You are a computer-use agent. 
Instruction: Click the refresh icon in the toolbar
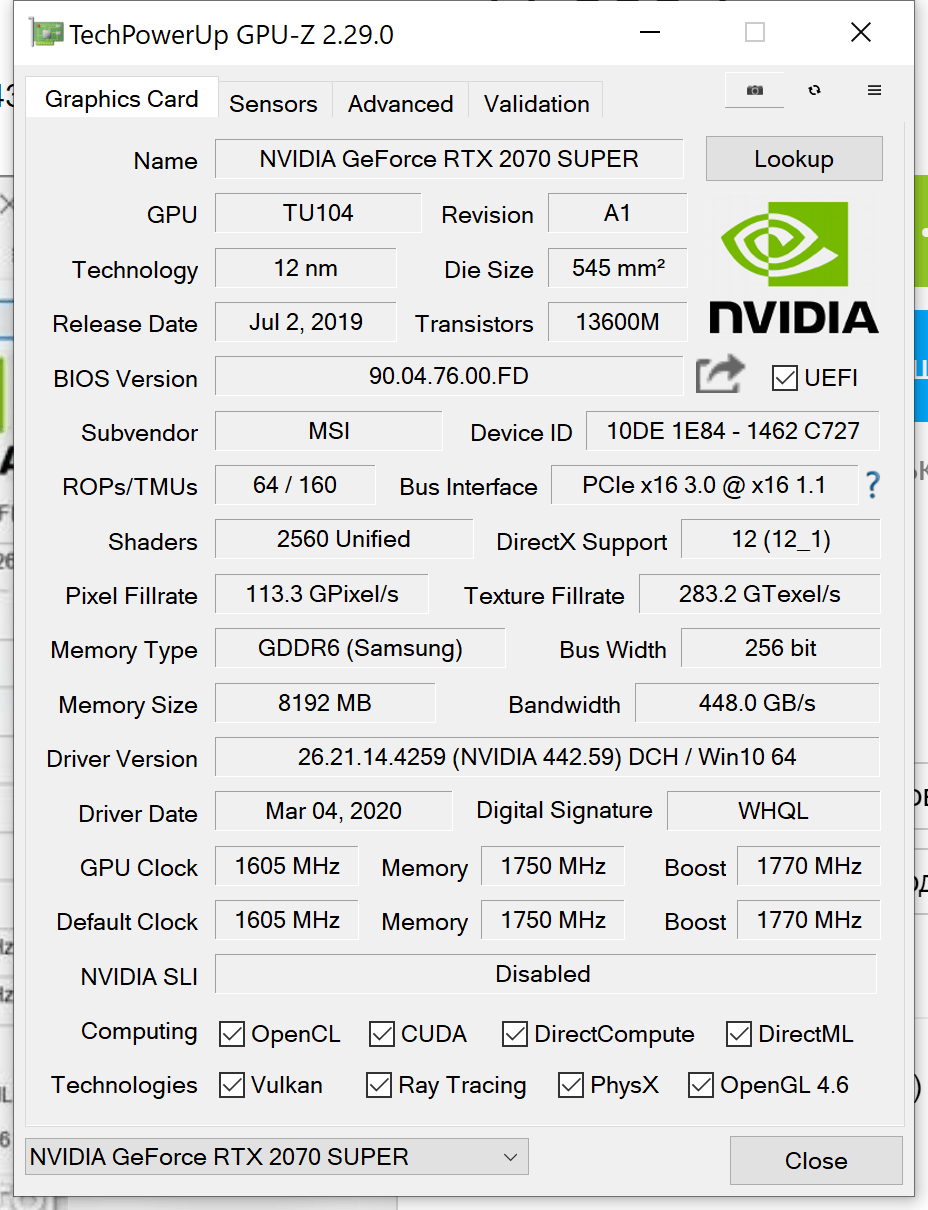pos(815,91)
